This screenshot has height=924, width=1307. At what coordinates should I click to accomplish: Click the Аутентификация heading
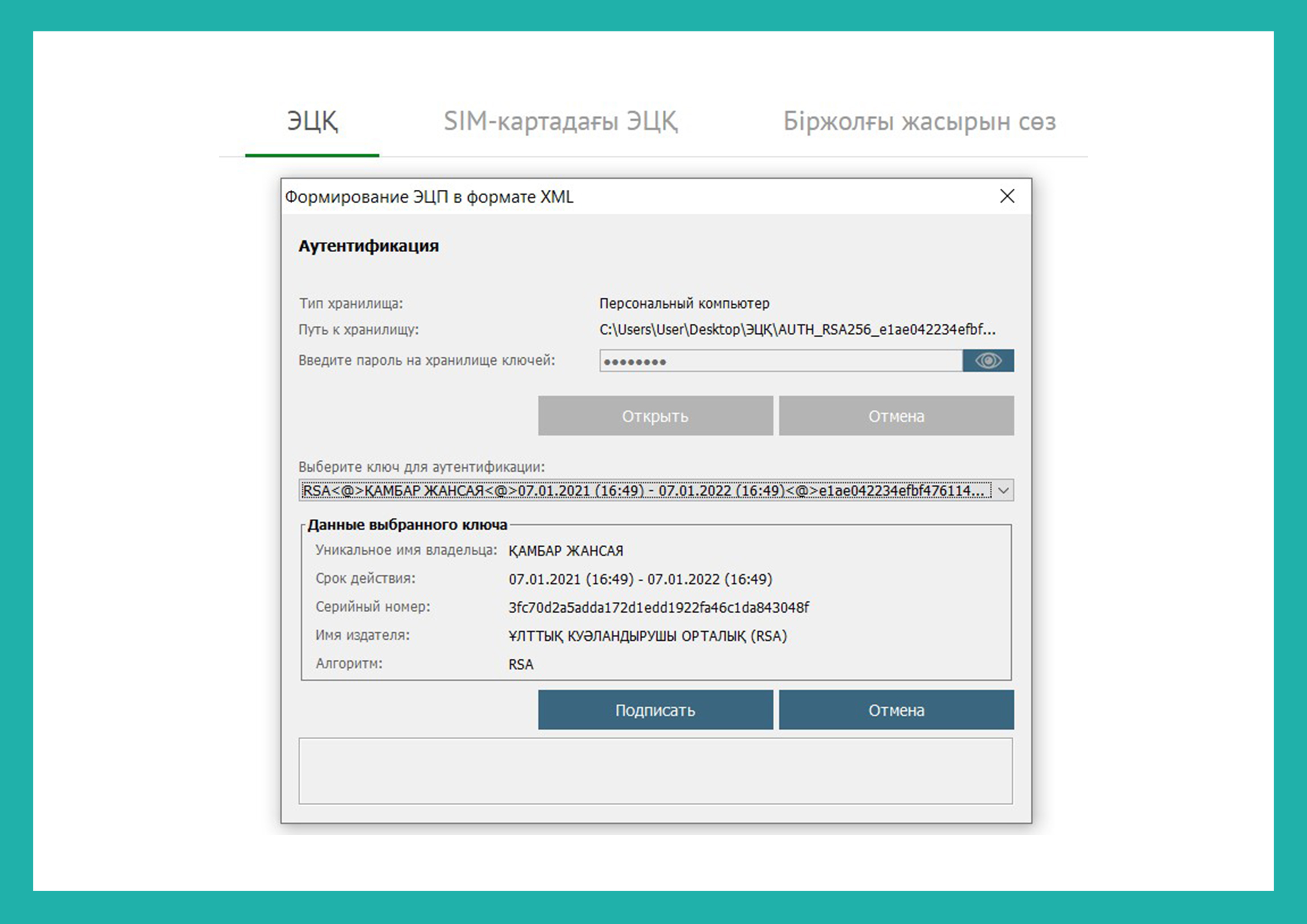368,246
